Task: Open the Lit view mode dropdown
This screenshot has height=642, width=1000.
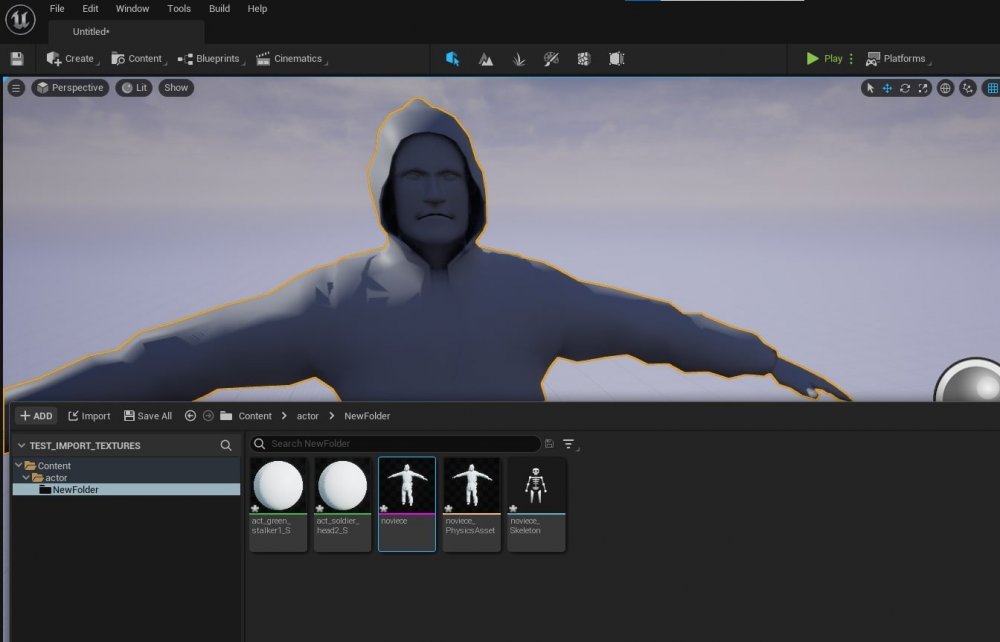Action: click(x=134, y=88)
